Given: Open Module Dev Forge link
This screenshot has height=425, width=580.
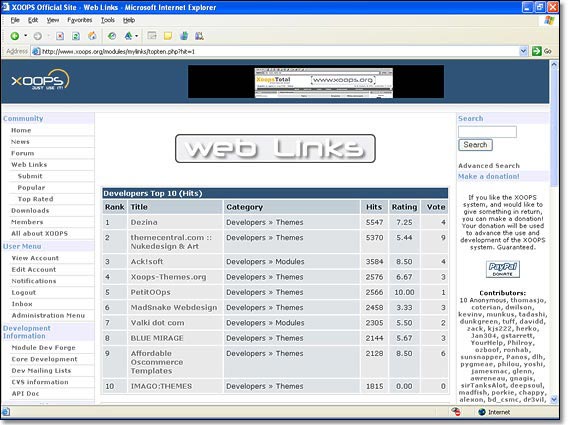Looking at the screenshot, I should pos(43,347).
